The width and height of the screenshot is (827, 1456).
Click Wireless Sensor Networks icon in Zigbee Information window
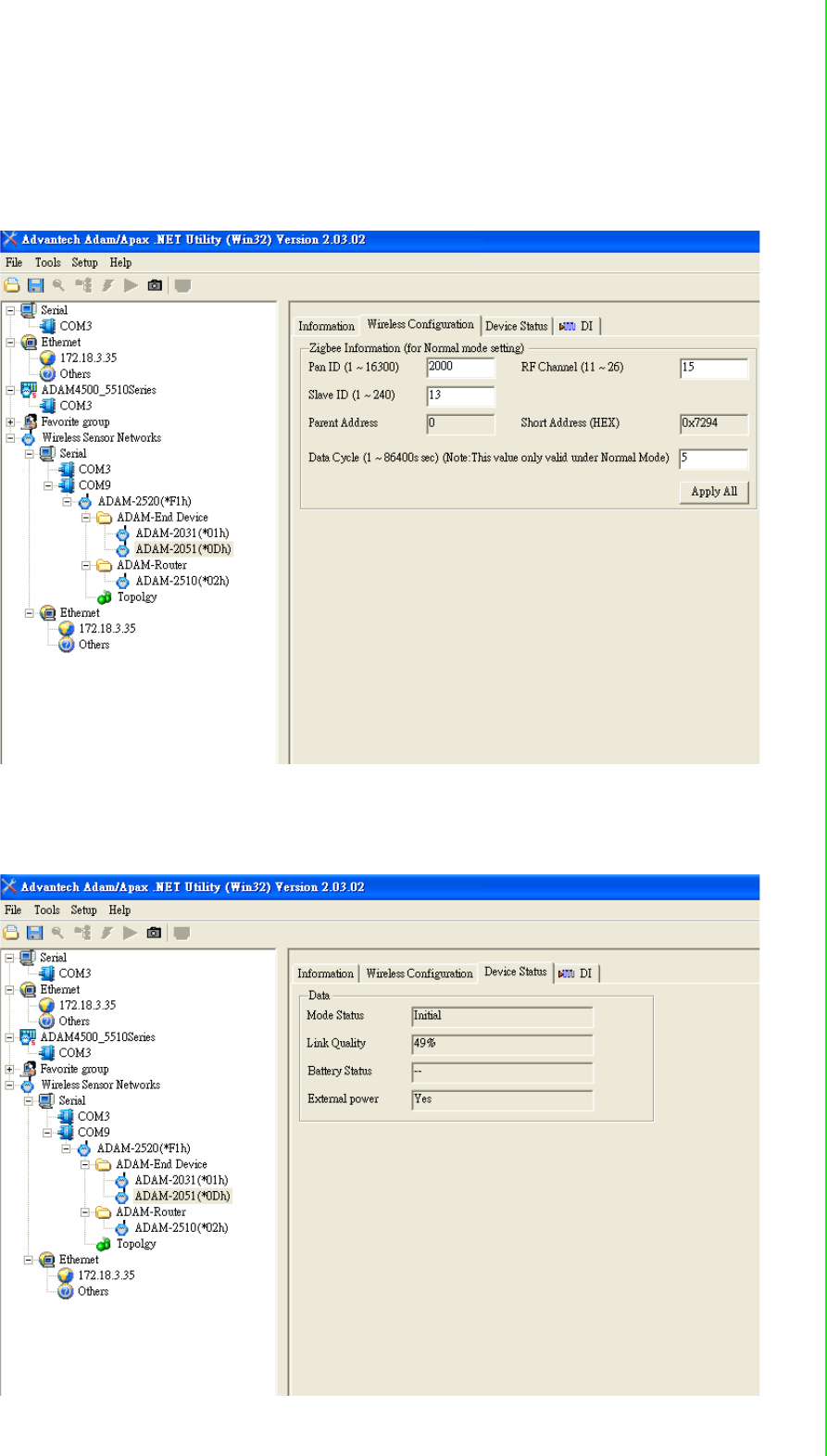(29, 437)
